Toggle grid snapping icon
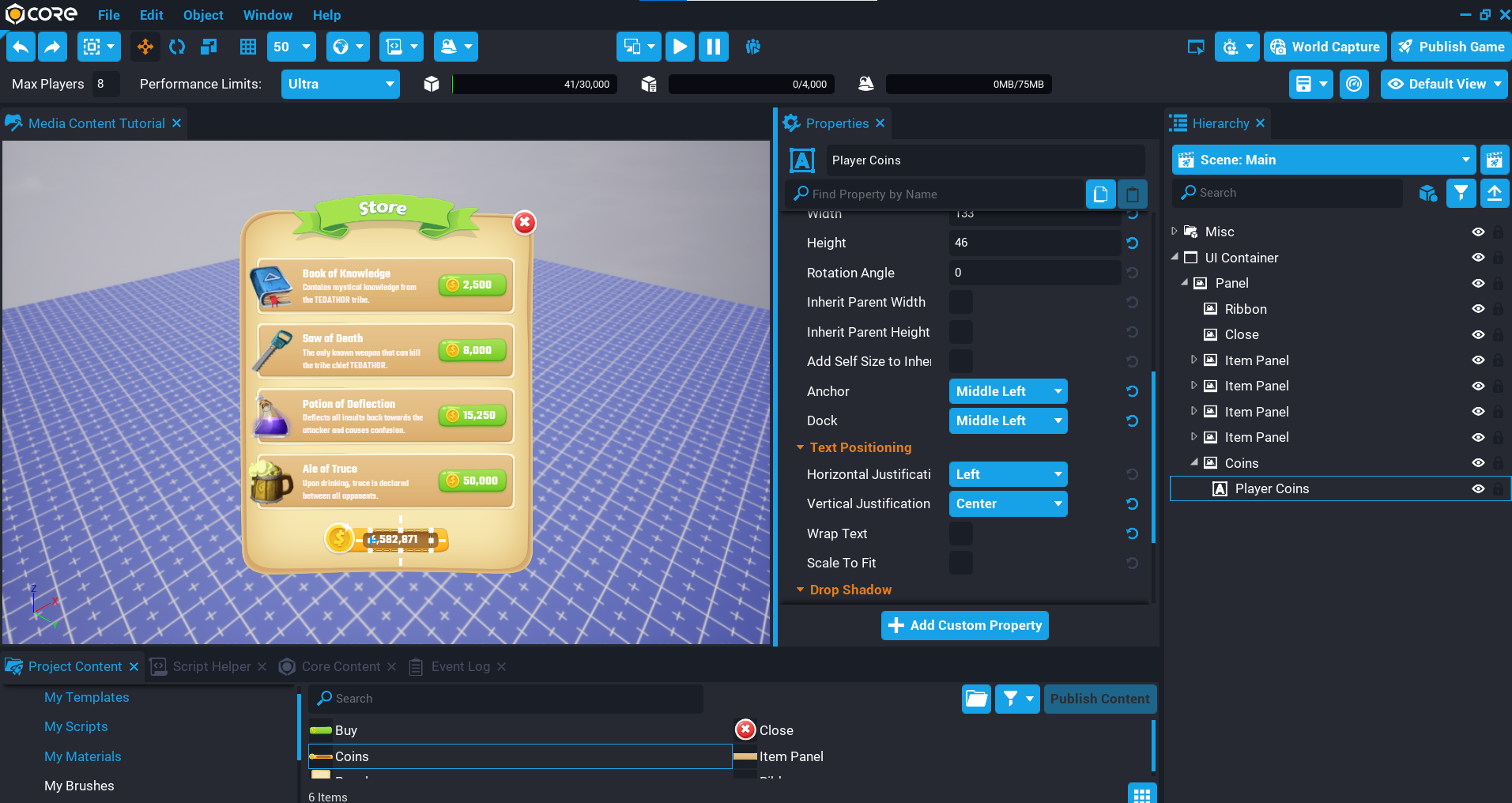The width and height of the screenshot is (1512, 803). (x=248, y=47)
